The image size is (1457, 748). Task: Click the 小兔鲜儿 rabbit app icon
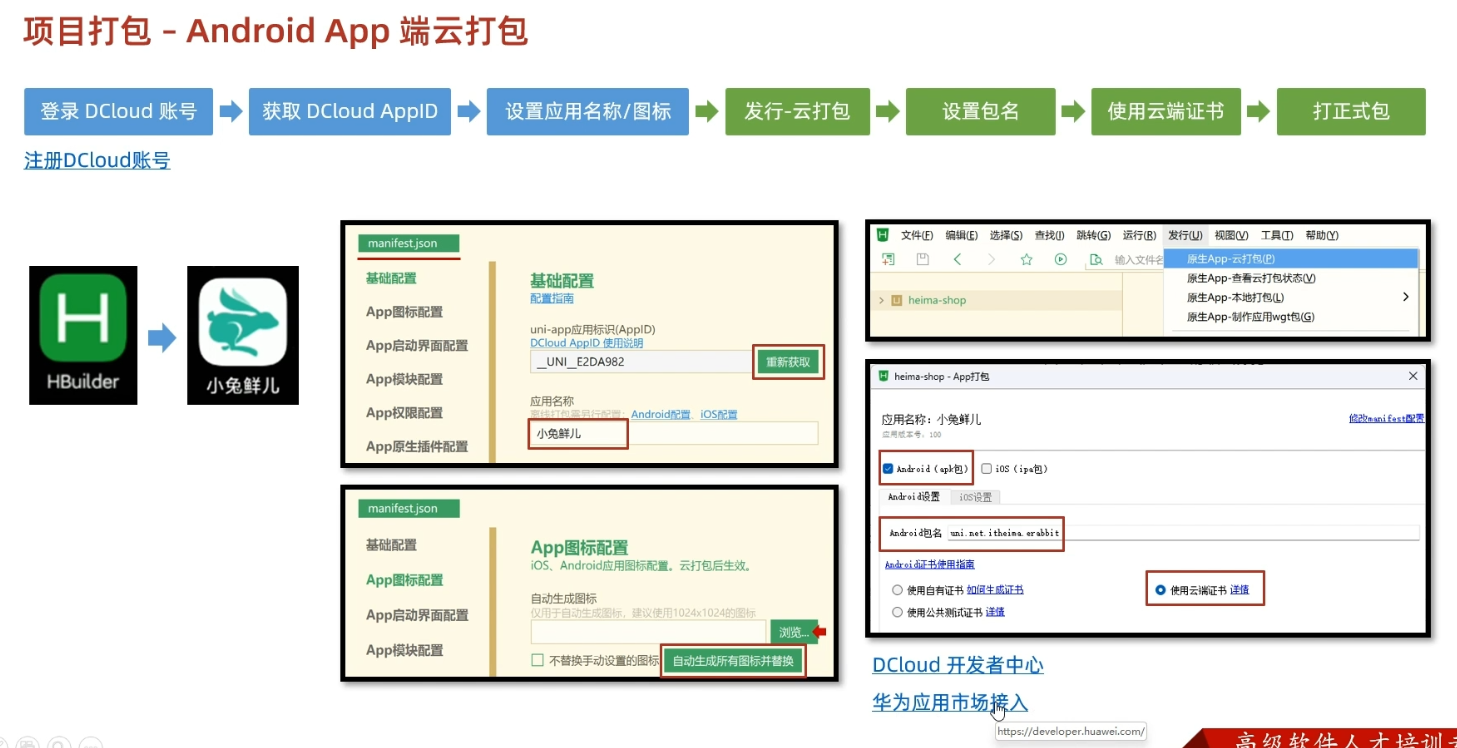243,335
